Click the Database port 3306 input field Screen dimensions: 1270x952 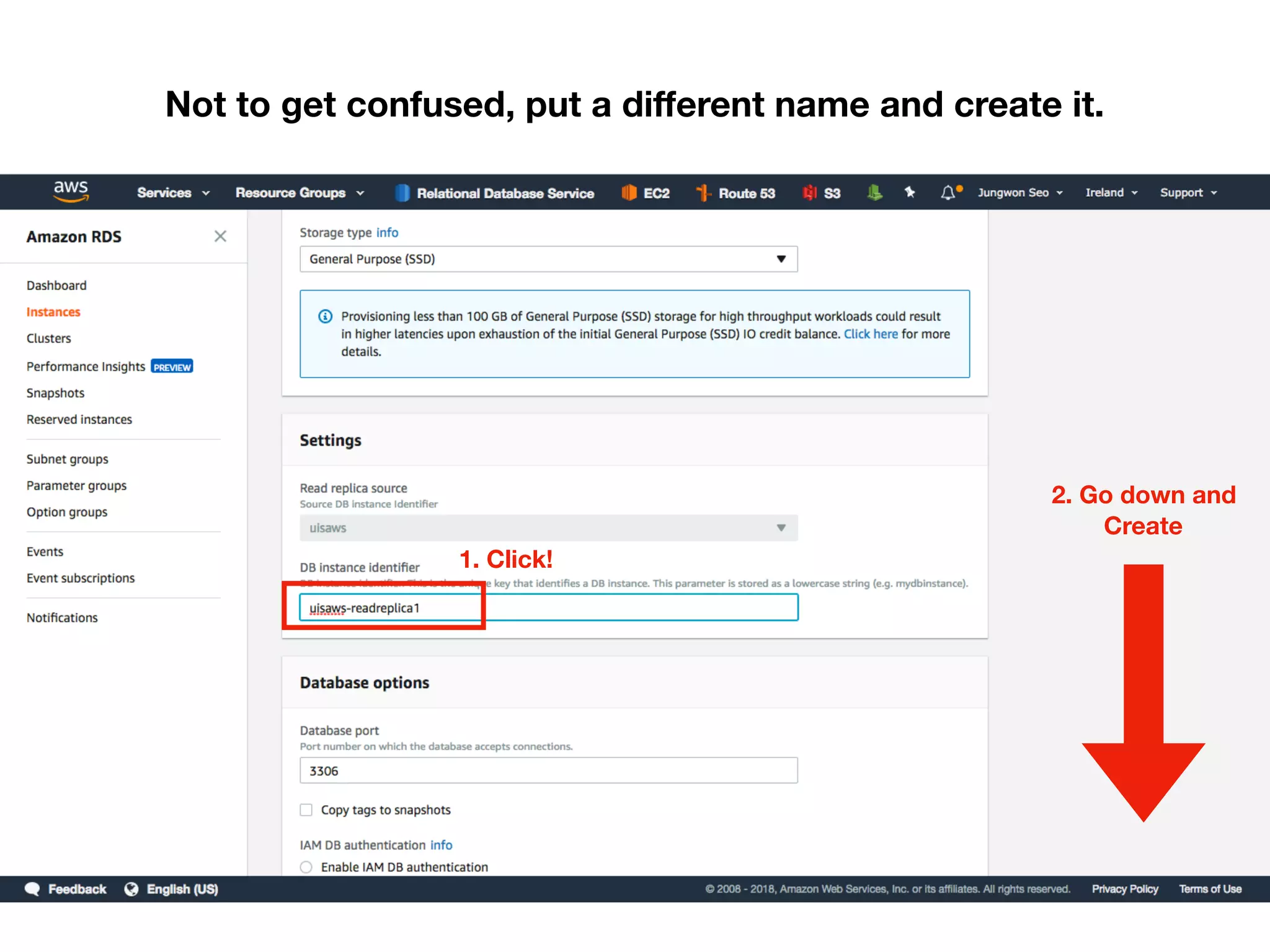[x=549, y=770]
